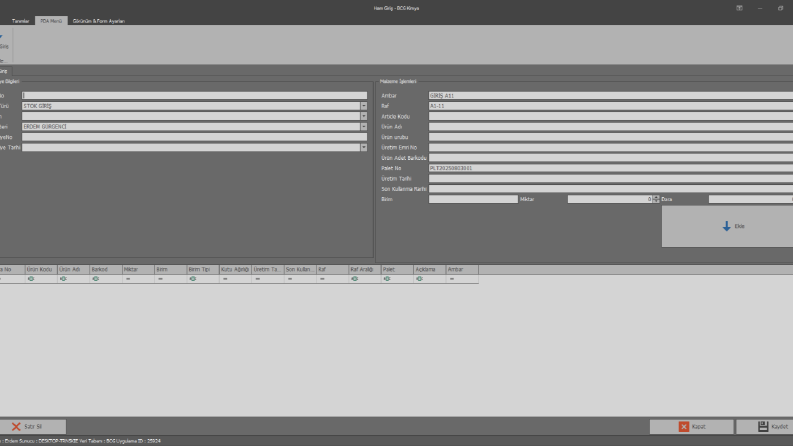The image size is (793, 446).
Task: Click the Üretim Emri No field
Action: click(611, 147)
